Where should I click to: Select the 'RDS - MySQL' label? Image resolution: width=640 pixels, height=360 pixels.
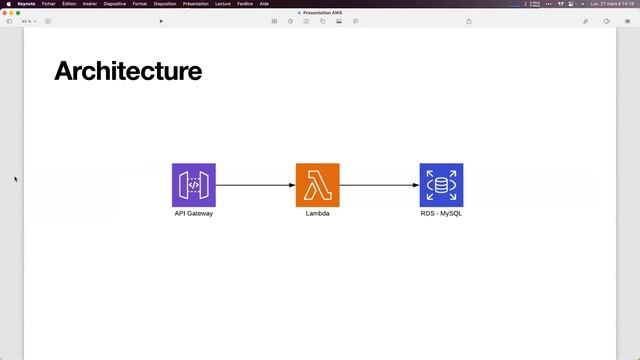pos(441,213)
